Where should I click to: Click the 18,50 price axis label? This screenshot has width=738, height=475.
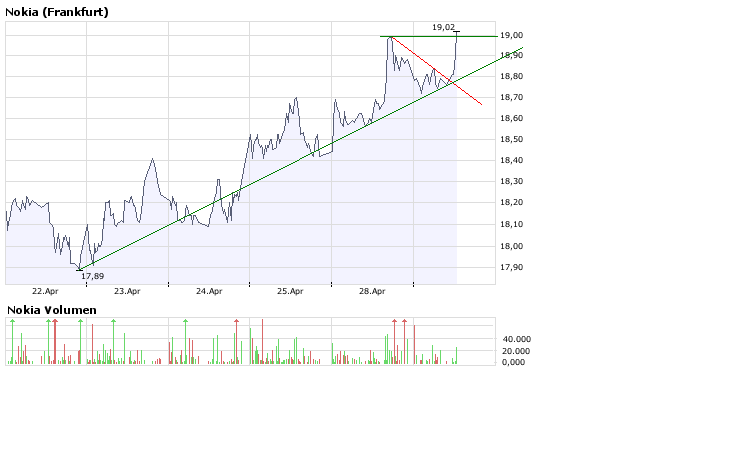(x=511, y=139)
